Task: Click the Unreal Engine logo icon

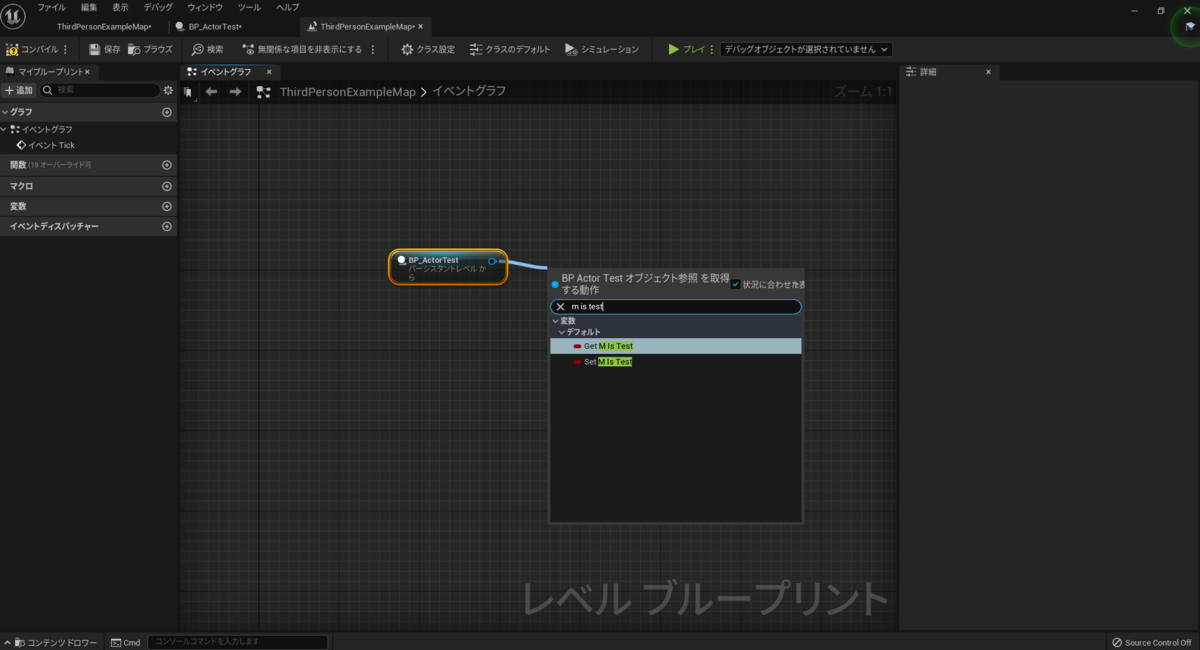Action: pyautogui.click(x=14, y=17)
